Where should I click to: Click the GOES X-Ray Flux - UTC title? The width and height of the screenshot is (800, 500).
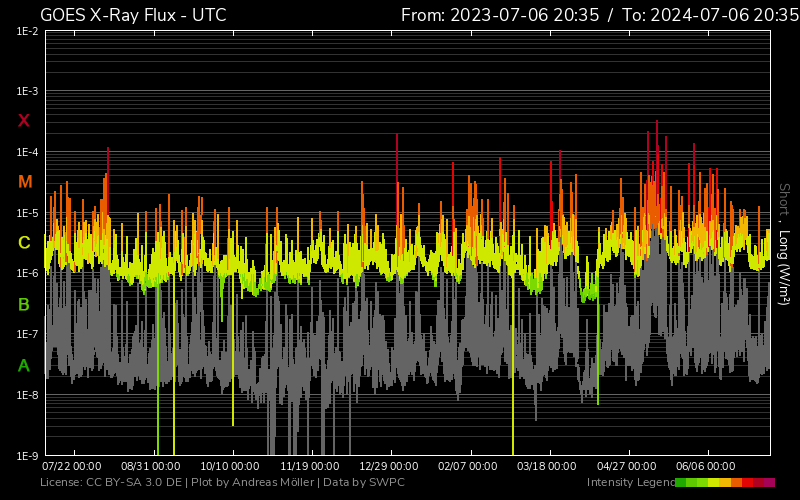point(133,15)
